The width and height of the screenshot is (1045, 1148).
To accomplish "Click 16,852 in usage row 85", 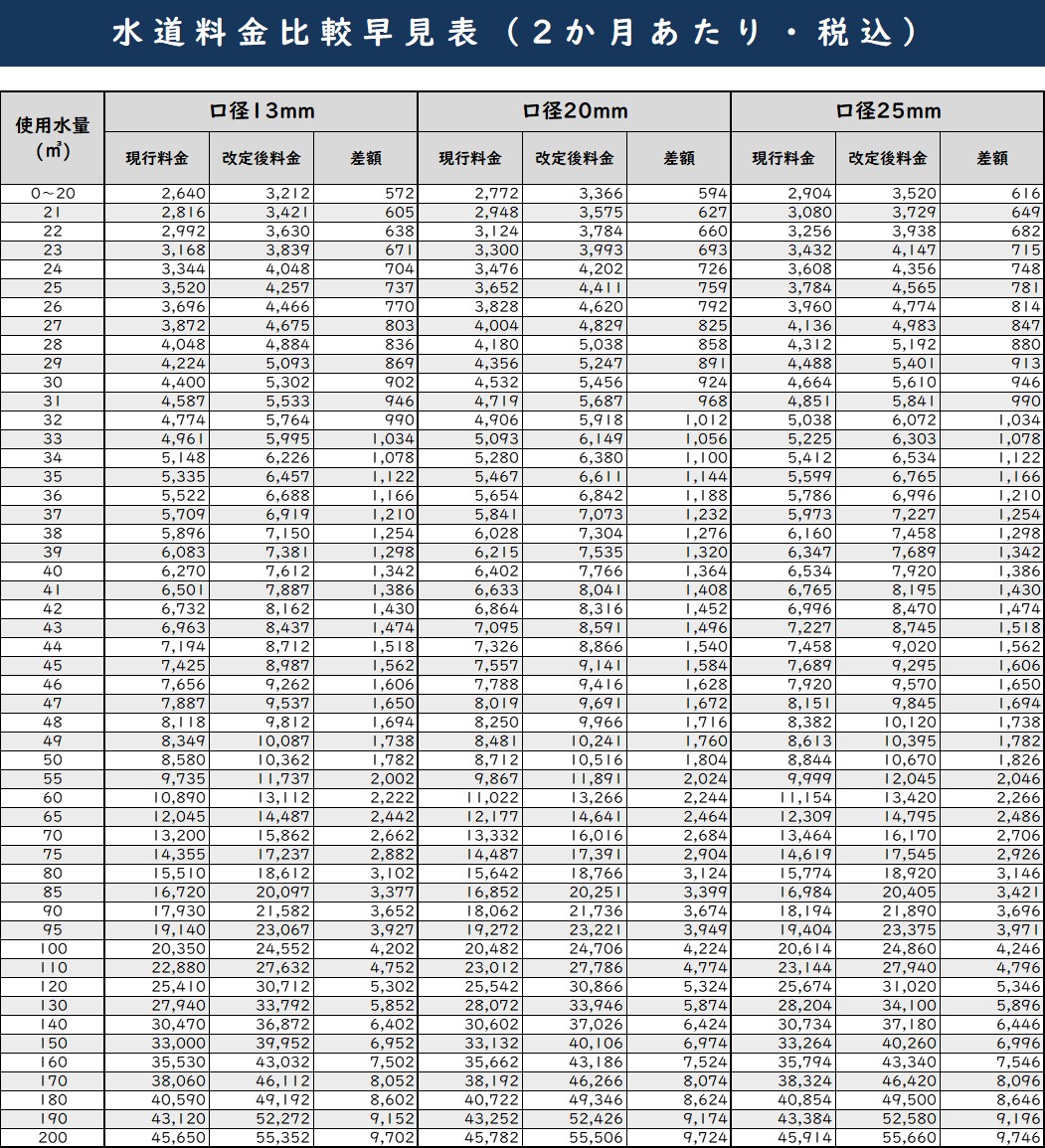I will point(493,894).
